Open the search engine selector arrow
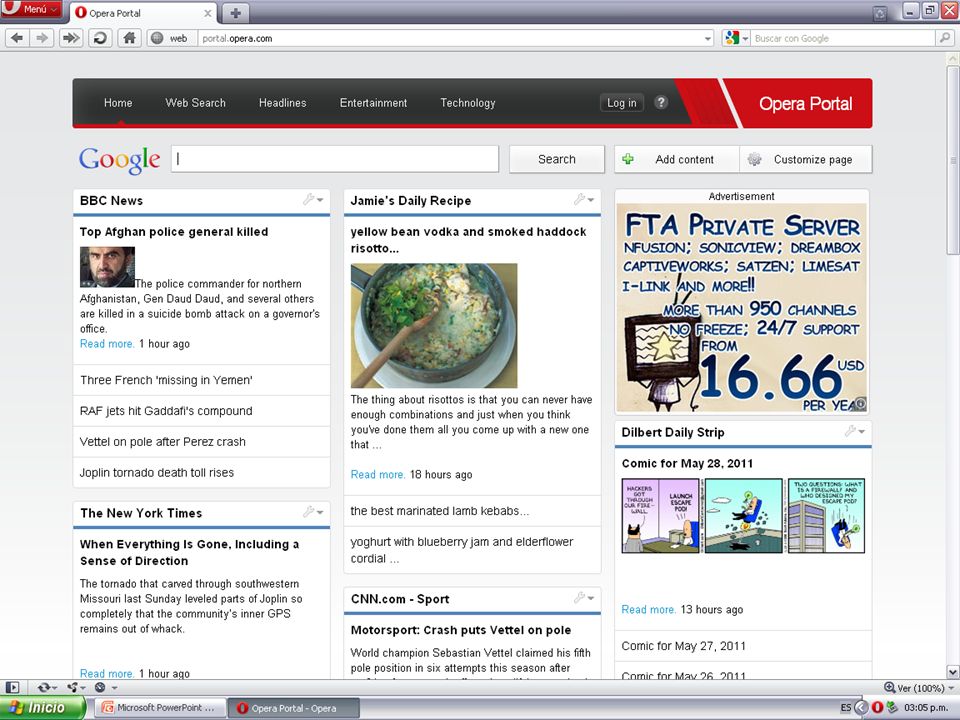 pyautogui.click(x=745, y=39)
